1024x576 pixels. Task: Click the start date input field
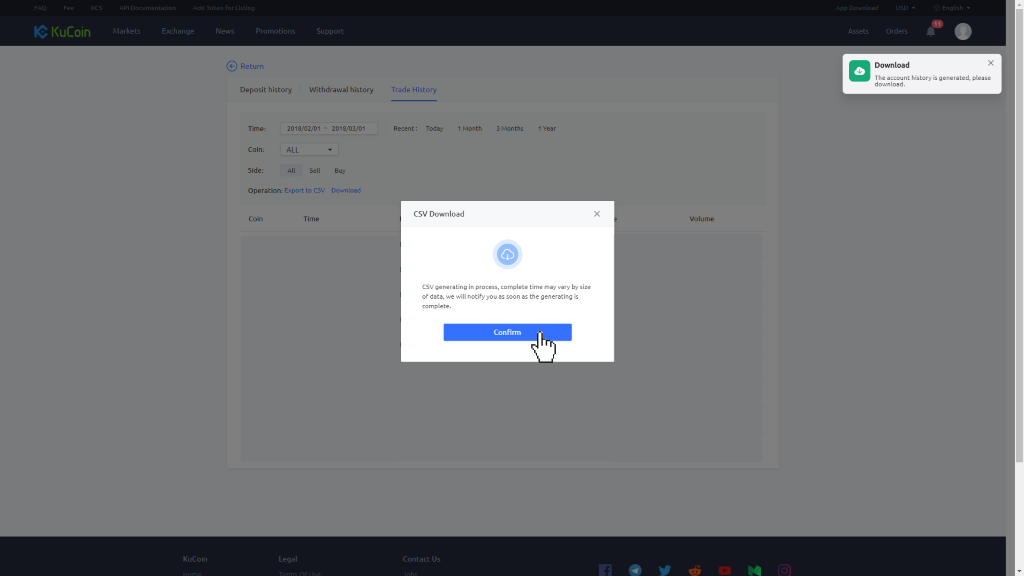tap(303, 128)
